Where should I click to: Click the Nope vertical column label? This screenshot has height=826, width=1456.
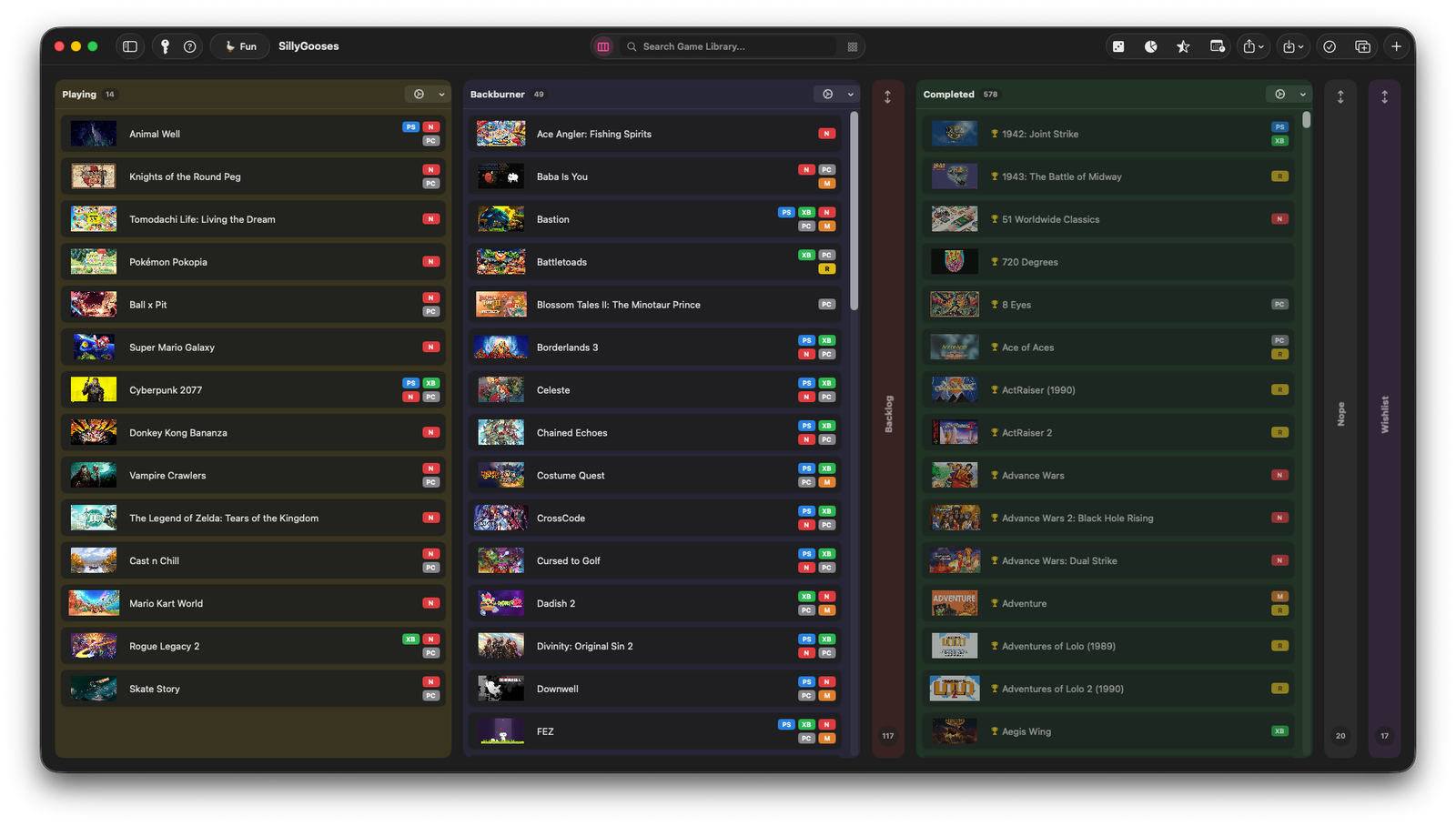pos(1340,414)
